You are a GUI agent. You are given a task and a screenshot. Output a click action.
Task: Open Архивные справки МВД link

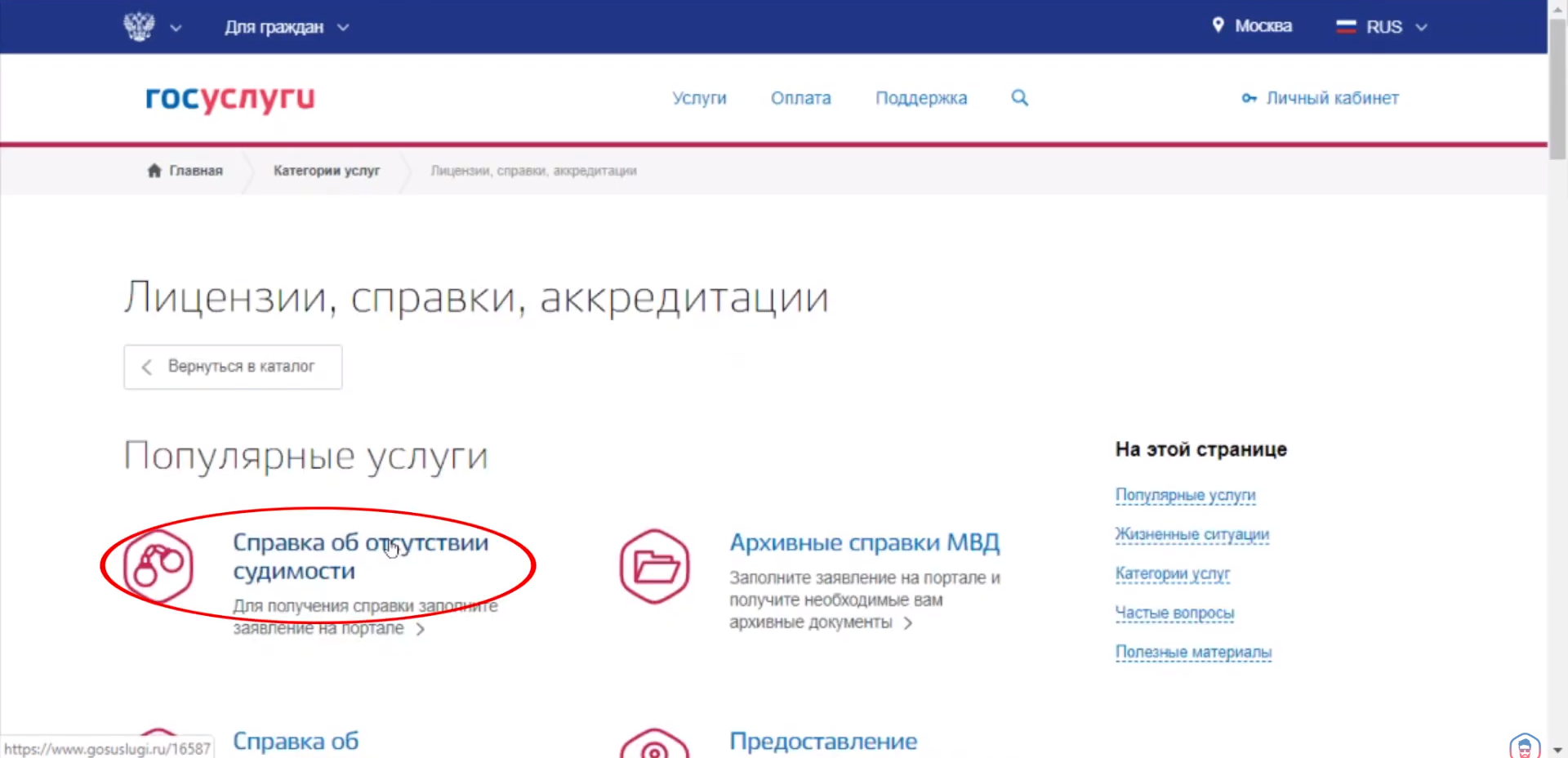tap(864, 542)
